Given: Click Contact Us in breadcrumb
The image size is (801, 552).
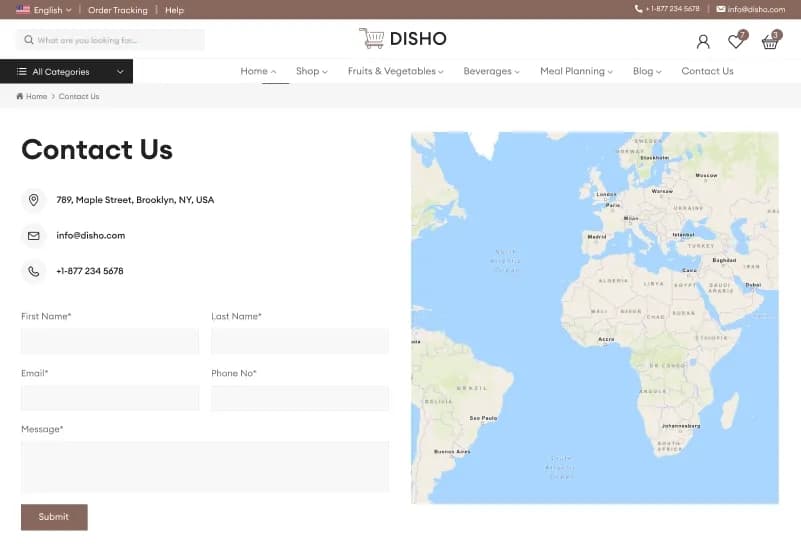Looking at the screenshot, I should 79,96.
